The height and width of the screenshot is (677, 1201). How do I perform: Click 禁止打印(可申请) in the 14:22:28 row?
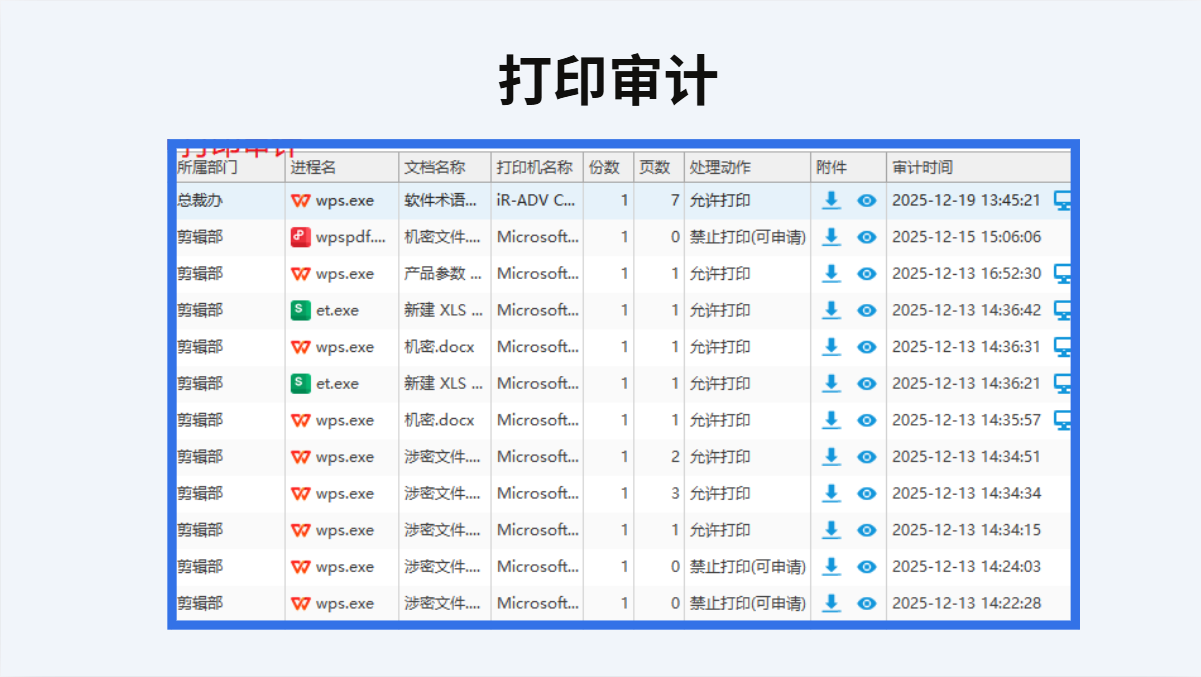point(747,603)
